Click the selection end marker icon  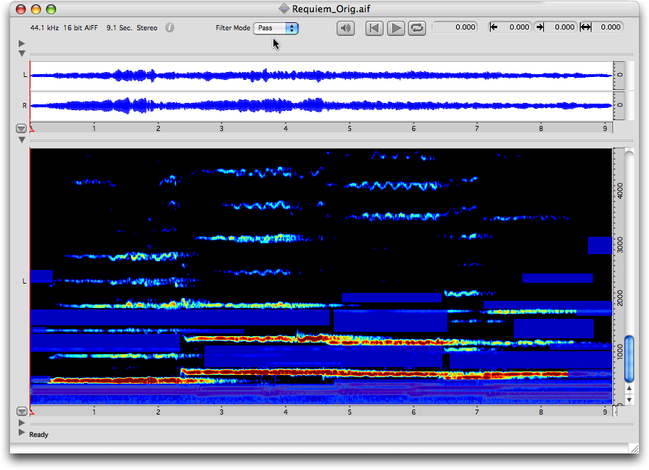click(x=539, y=28)
